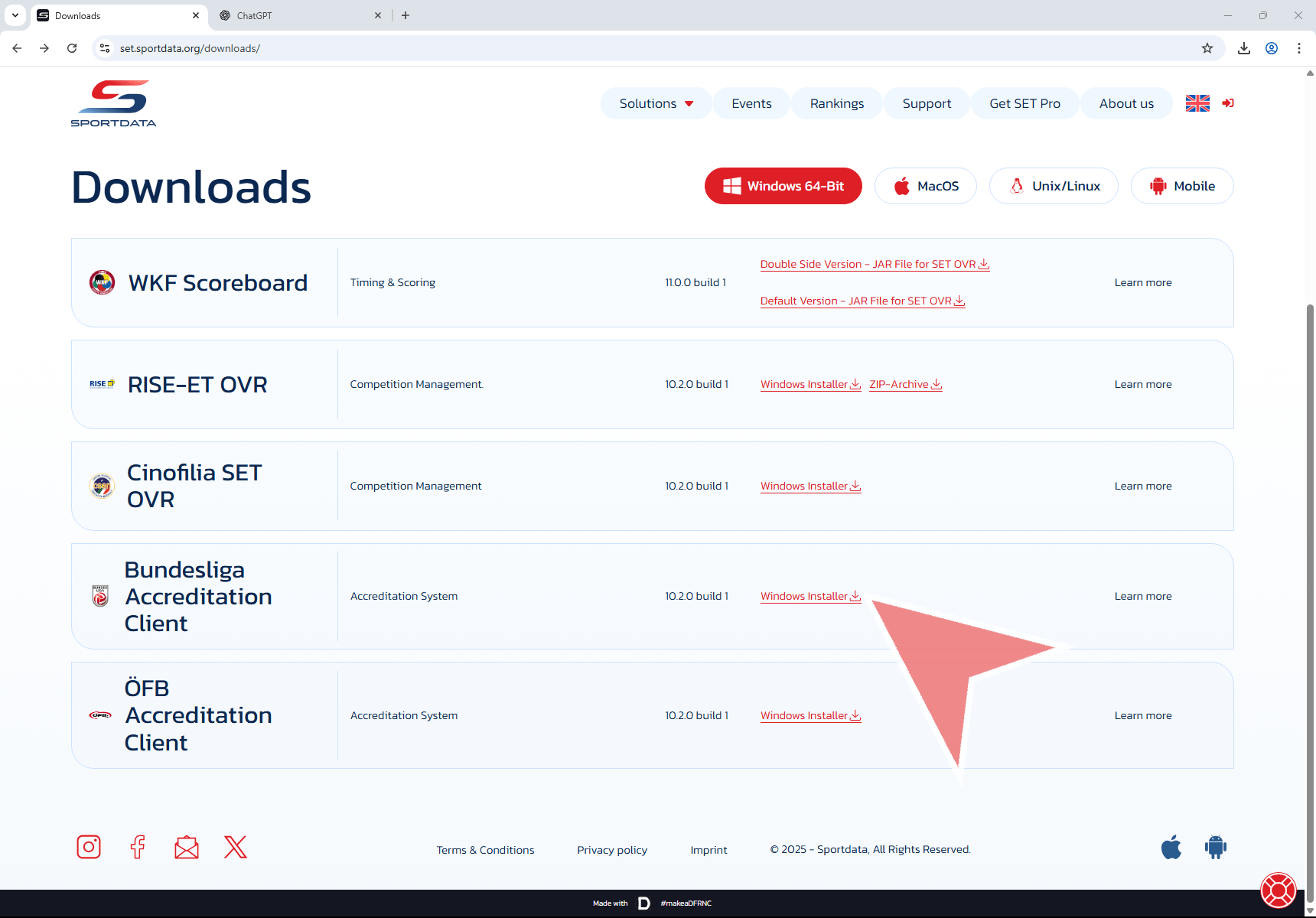
Task: Click the Apple app store icon in footer
Action: click(x=1171, y=848)
